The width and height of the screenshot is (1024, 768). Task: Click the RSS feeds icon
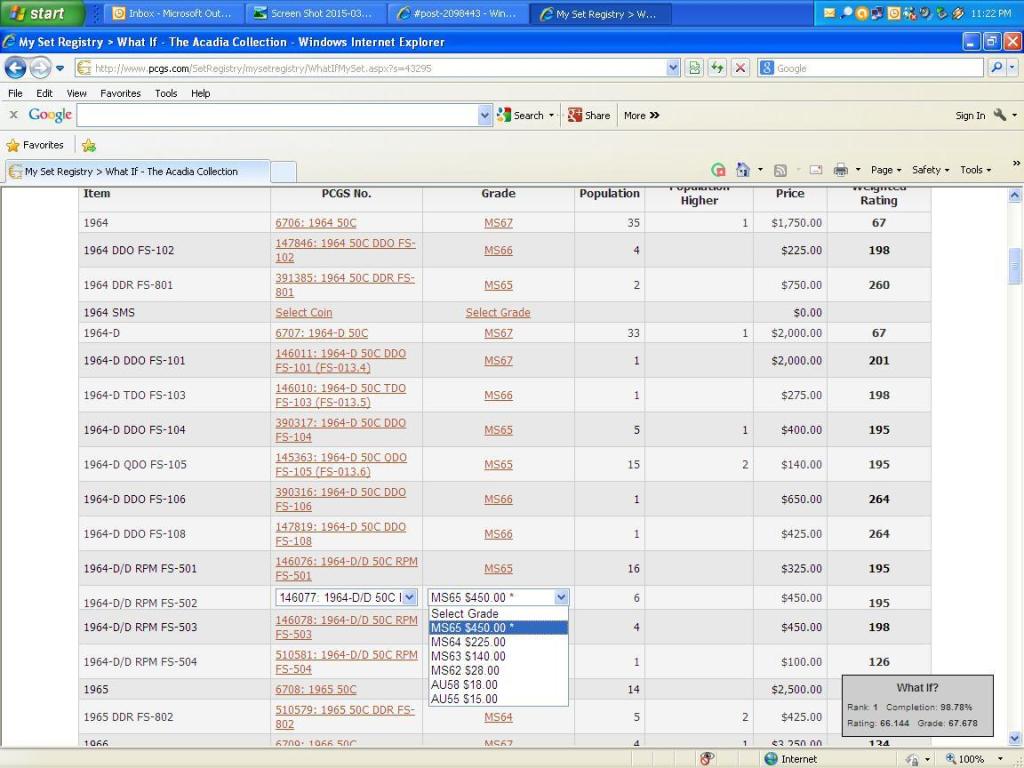[x=780, y=170]
